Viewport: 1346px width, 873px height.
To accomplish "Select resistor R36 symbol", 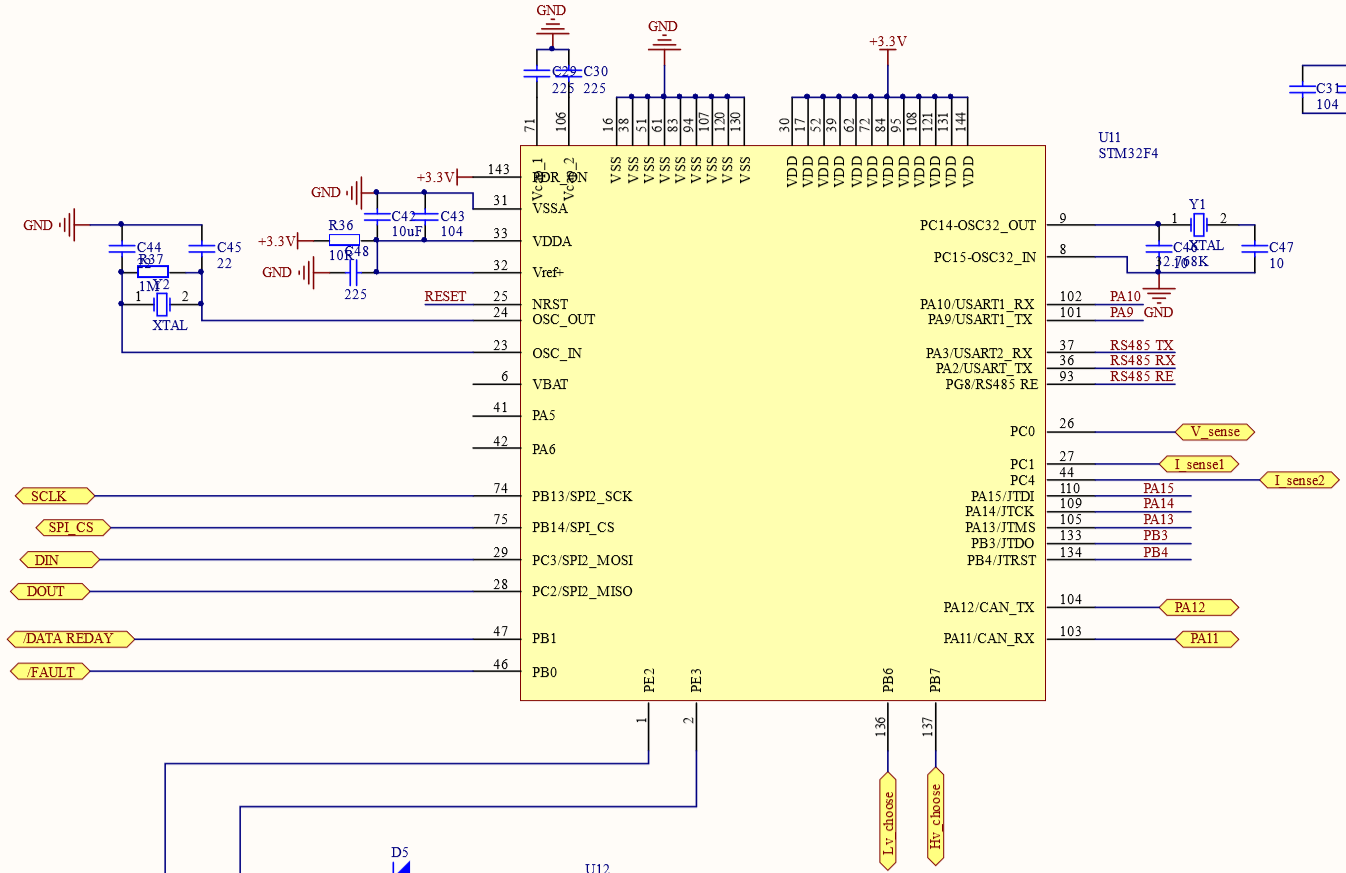I will [x=344, y=240].
